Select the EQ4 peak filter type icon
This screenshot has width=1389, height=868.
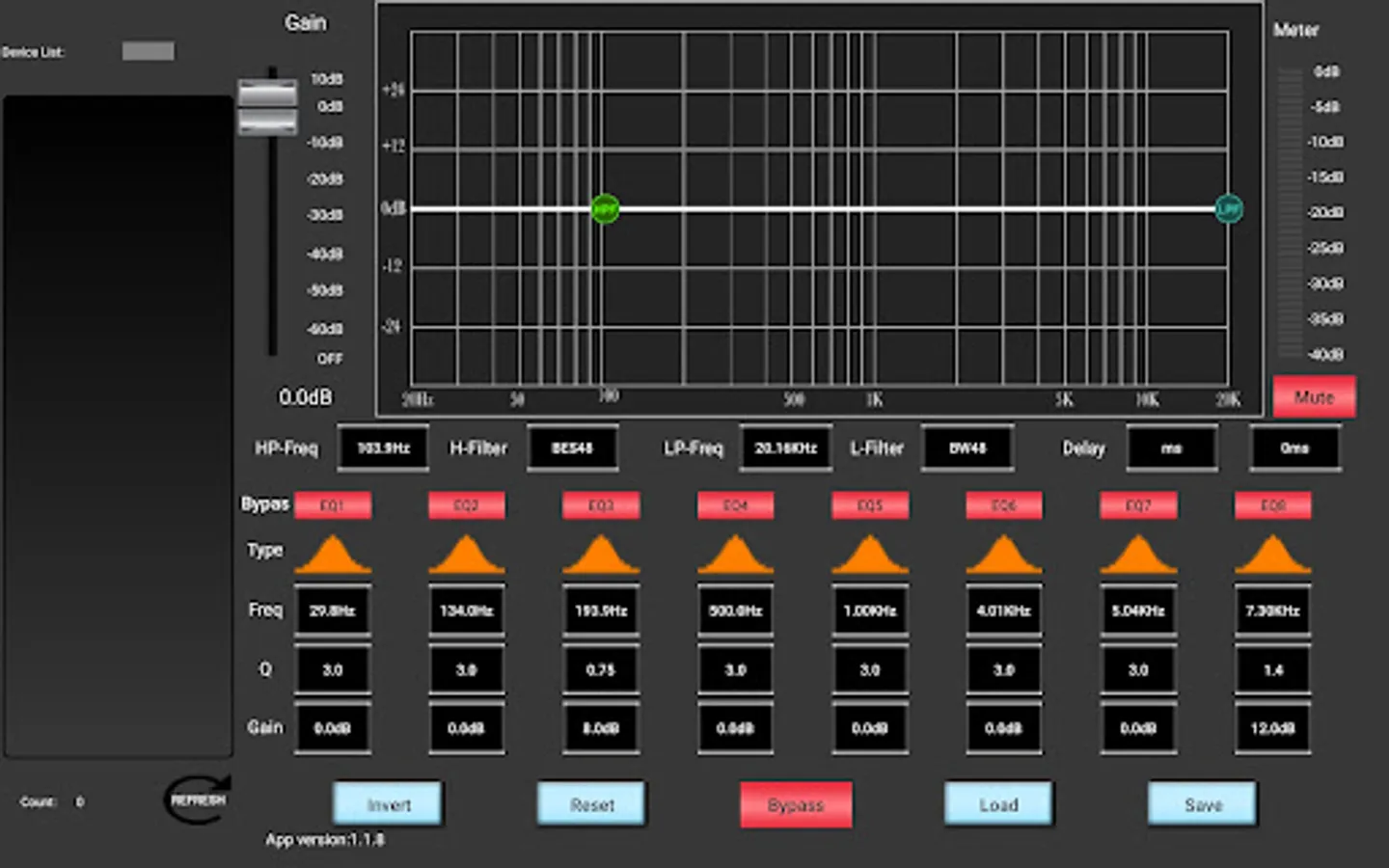[735, 555]
